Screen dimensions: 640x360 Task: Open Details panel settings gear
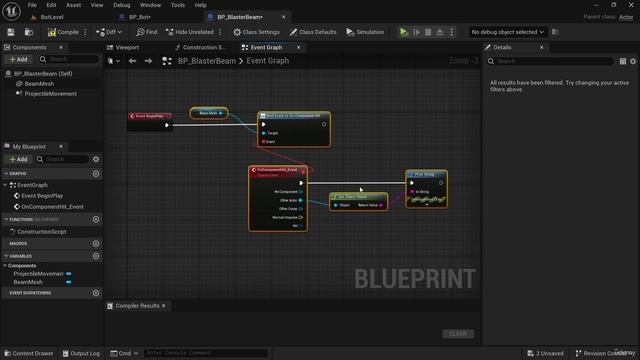(x=633, y=61)
